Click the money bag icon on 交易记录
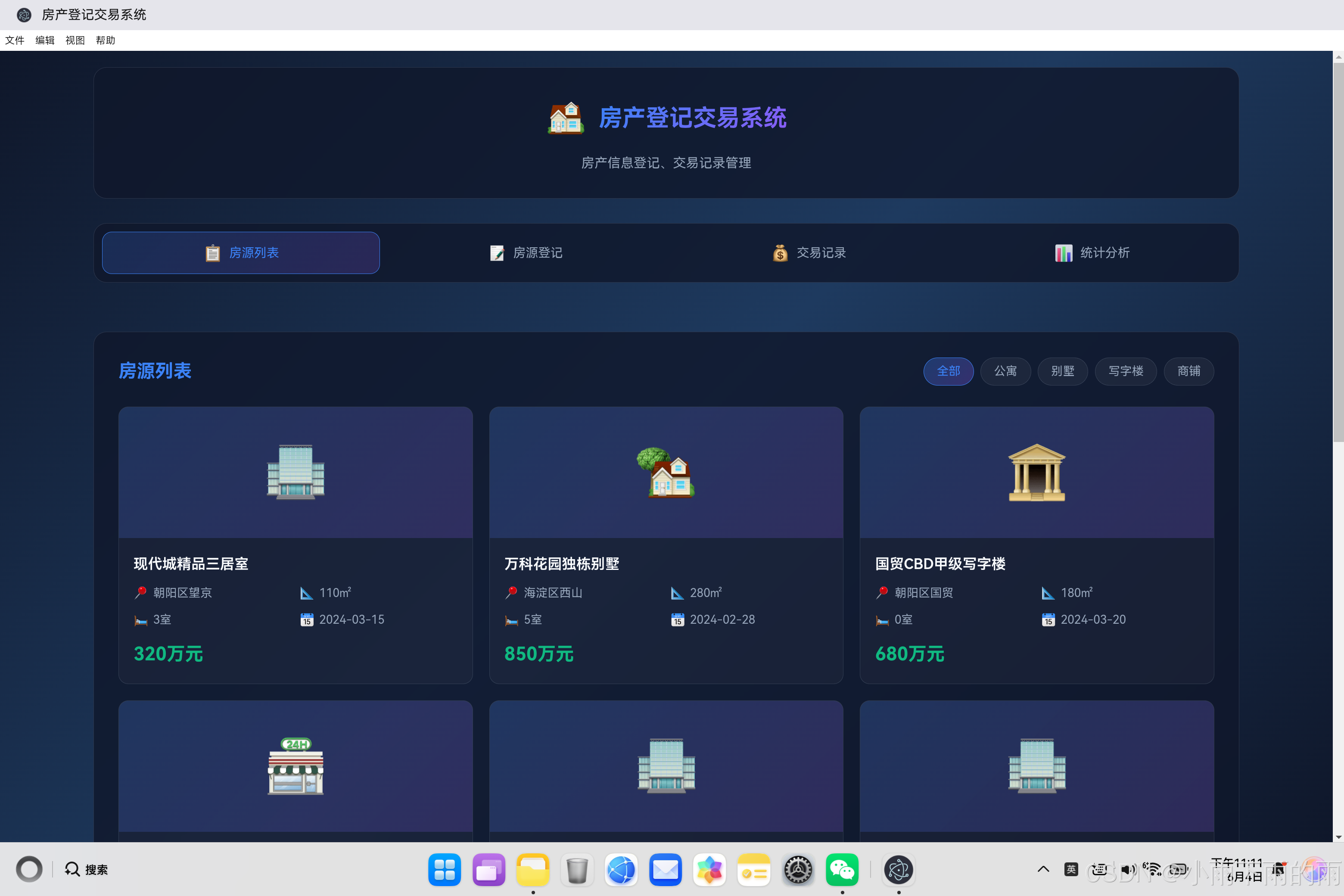Viewport: 1344px width, 896px height. [x=780, y=252]
